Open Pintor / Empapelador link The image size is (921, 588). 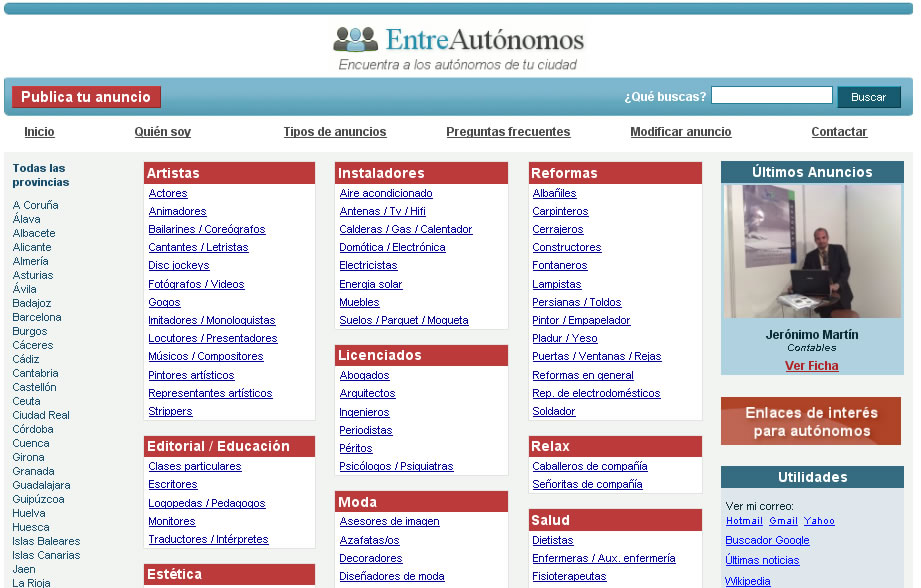pos(581,320)
